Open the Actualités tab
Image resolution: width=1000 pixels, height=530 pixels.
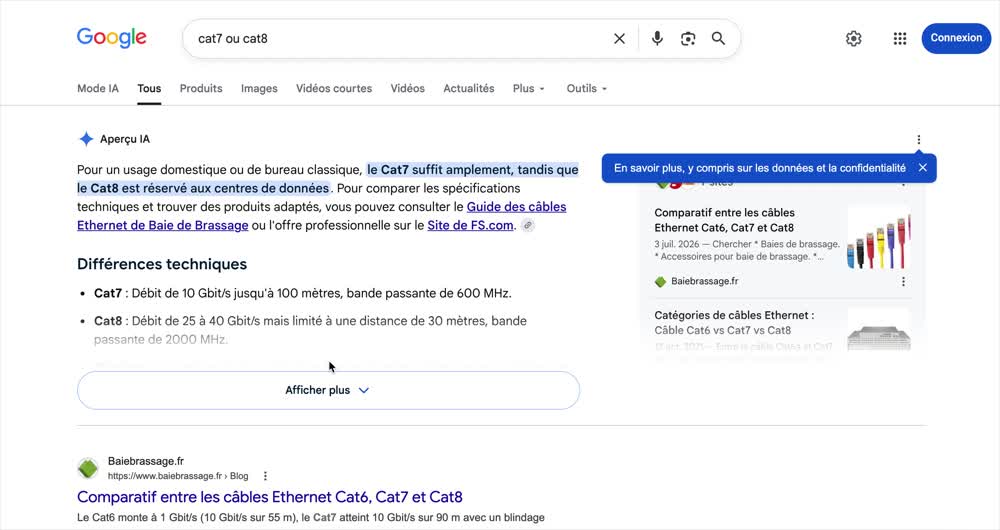[x=469, y=89]
